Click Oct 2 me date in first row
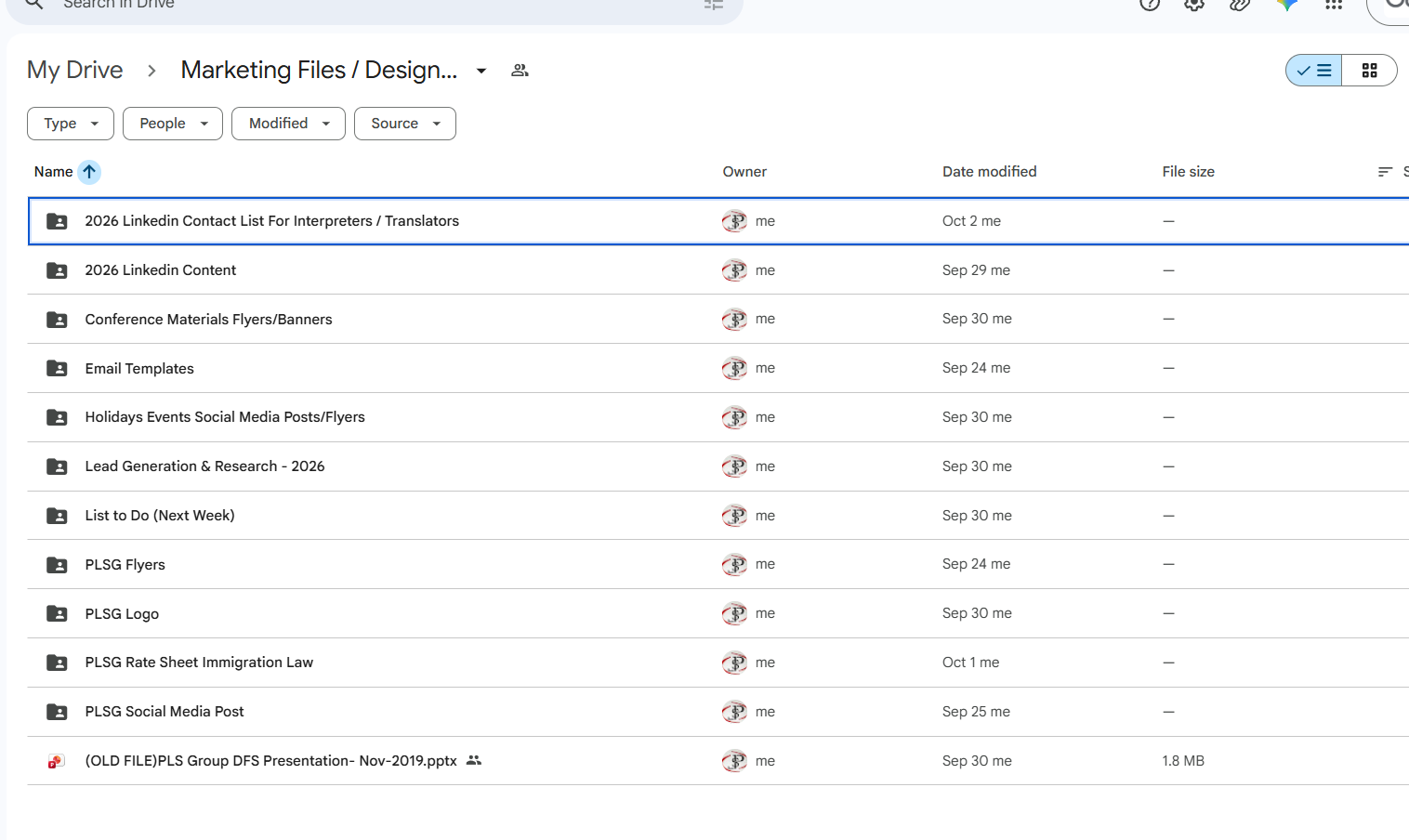This screenshot has width=1409, height=840. [971, 221]
